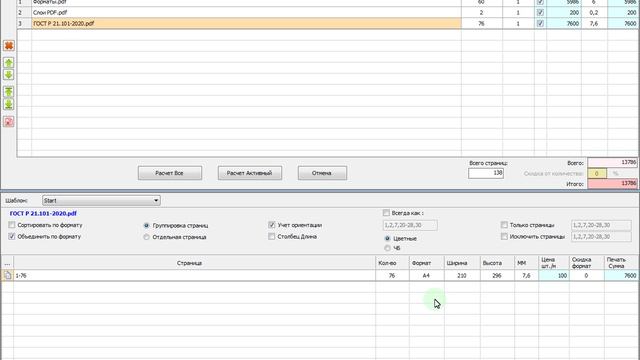Click the yellow quantity discount field
640x360 pixels.
tap(596, 173)
